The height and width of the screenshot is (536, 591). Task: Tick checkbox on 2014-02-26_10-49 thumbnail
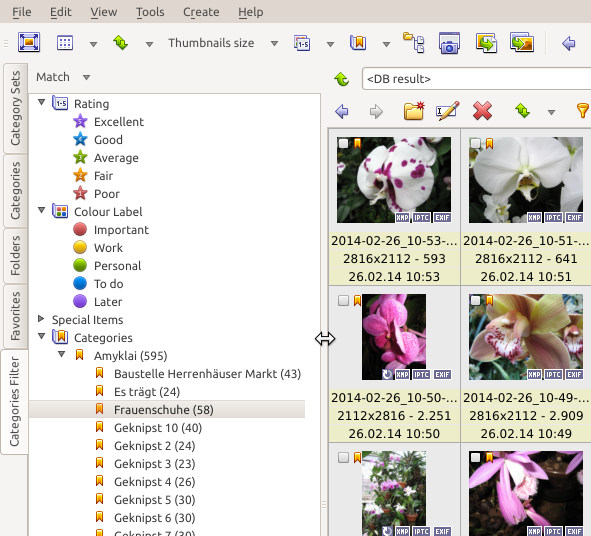475,300
